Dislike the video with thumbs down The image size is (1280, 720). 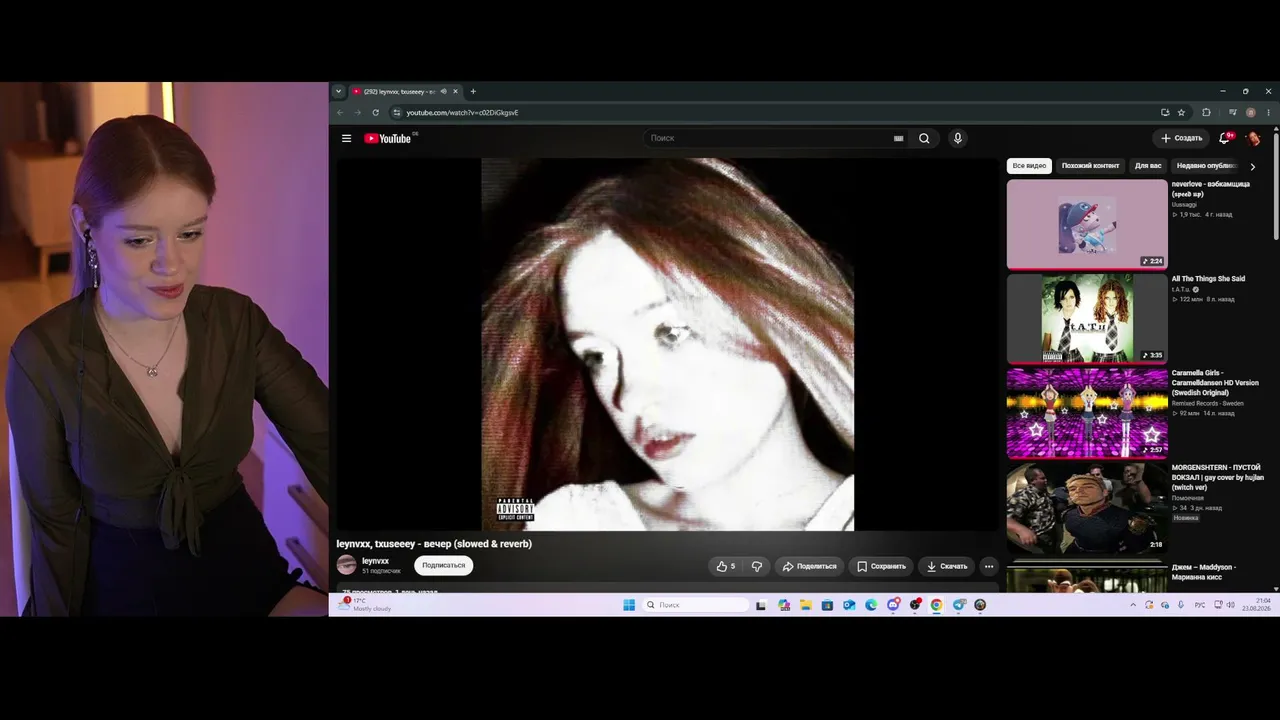756,566
